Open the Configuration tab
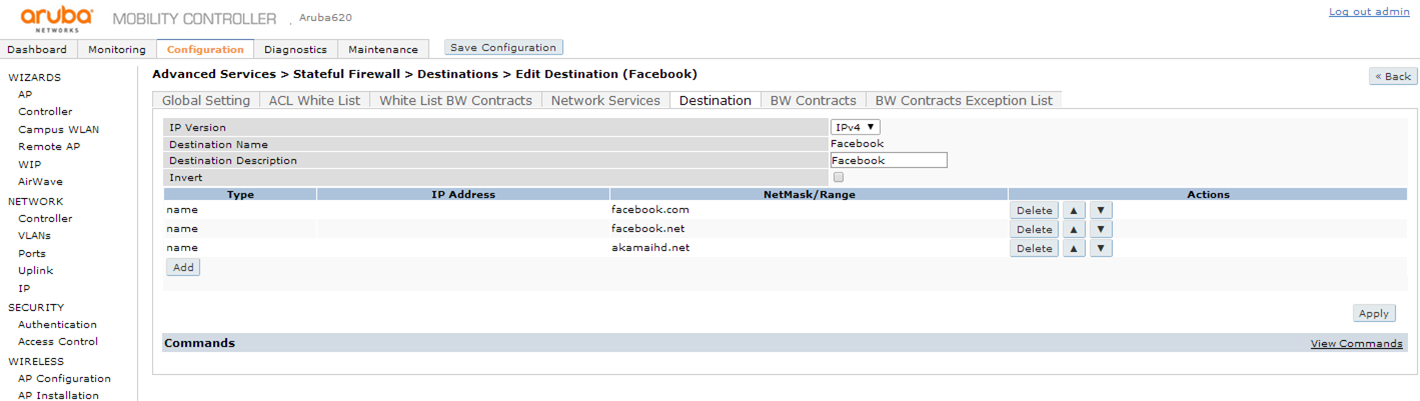 (x=205, y=49)
